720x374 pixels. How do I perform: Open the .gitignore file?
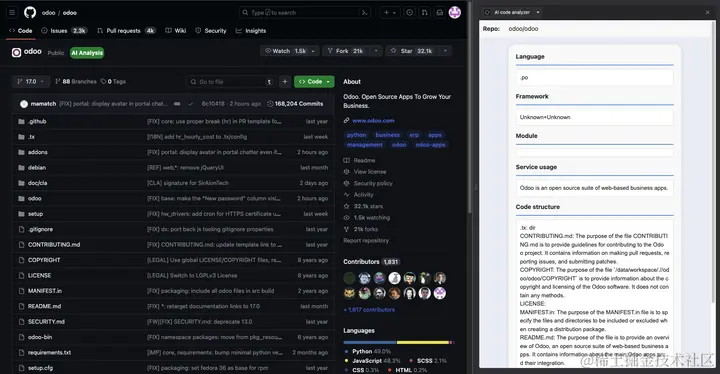(40, 229)
